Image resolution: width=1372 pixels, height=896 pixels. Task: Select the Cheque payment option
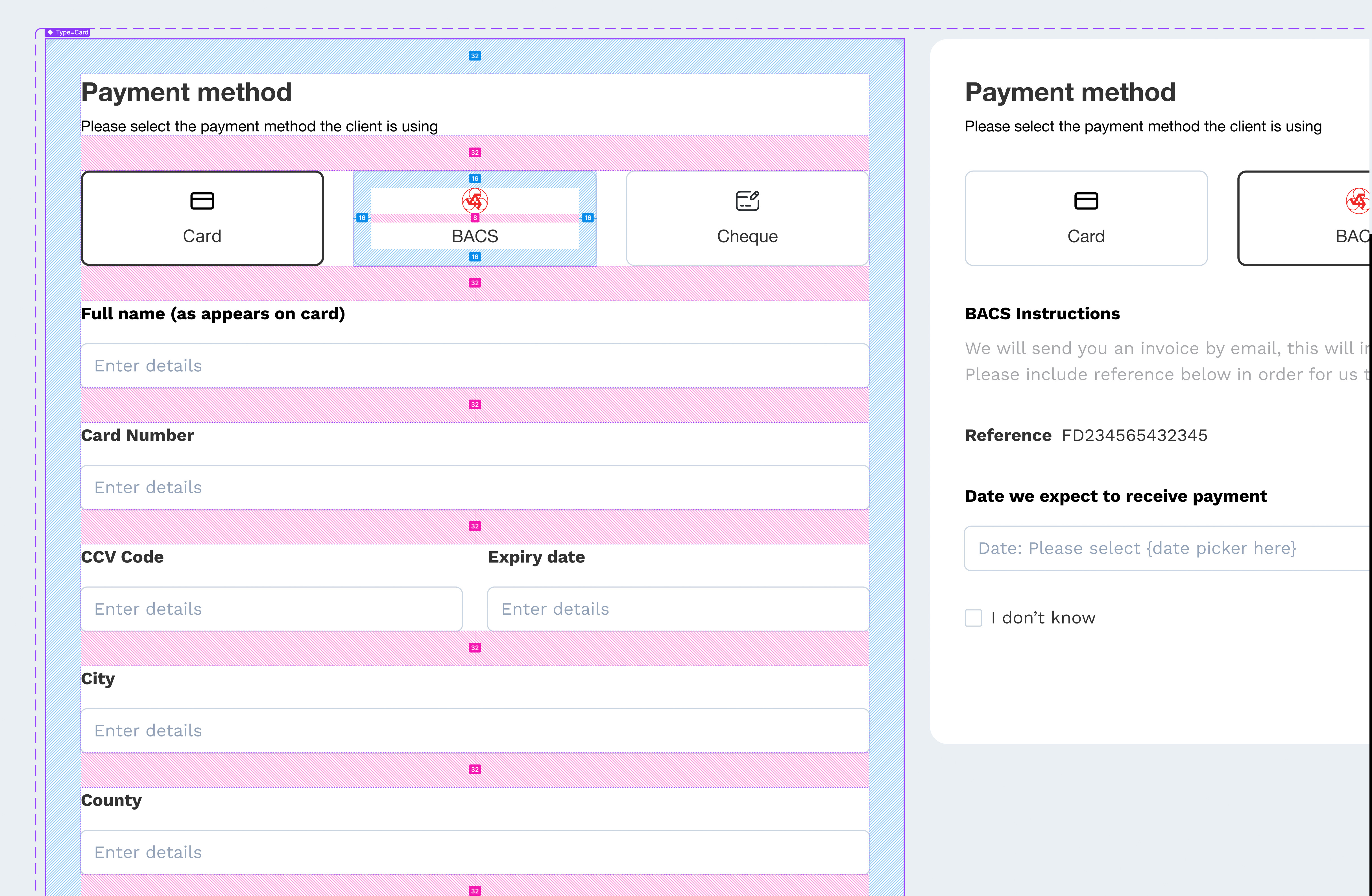[x=748, y=218]
